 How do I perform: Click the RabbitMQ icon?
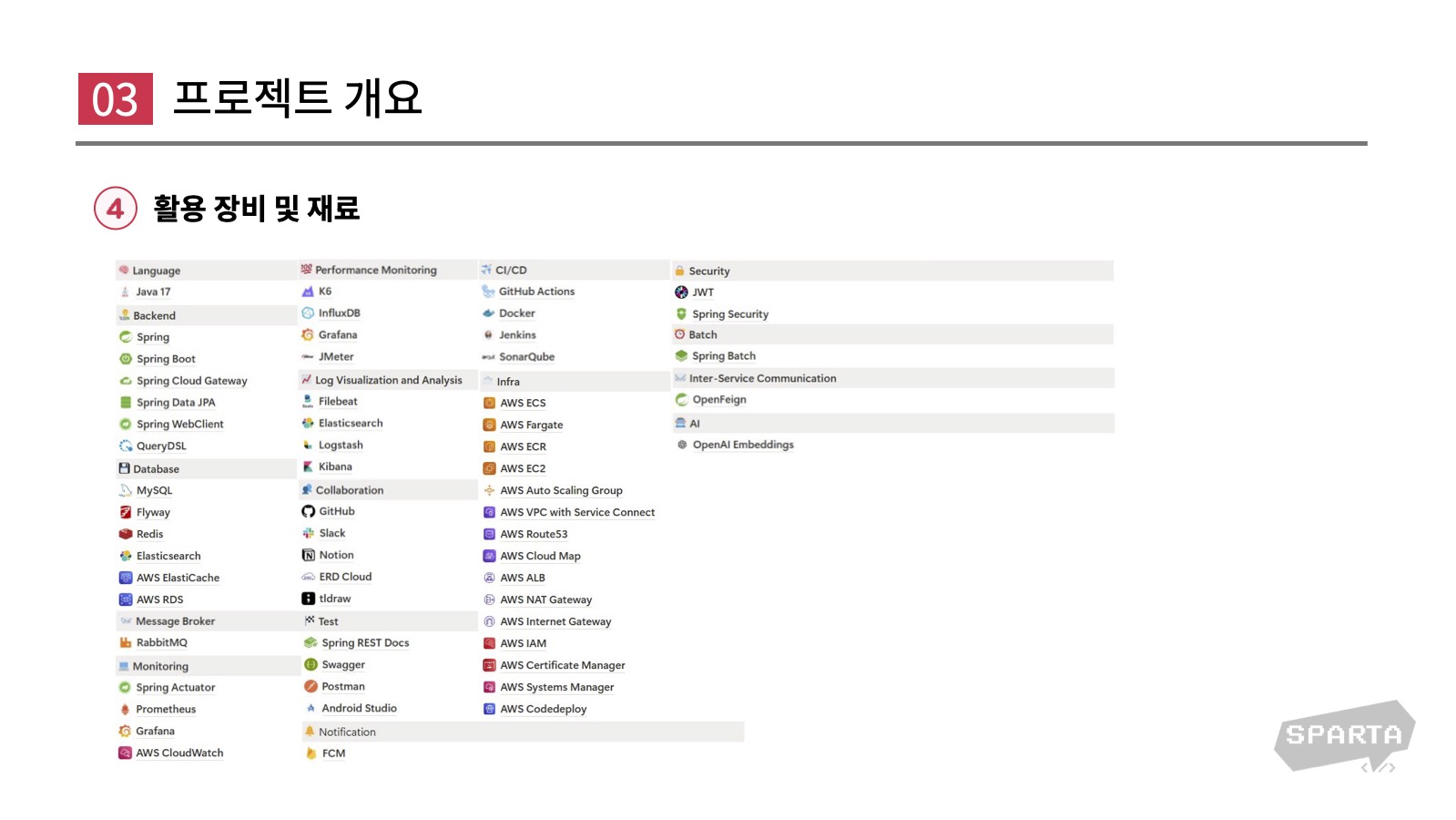point(126,642)
